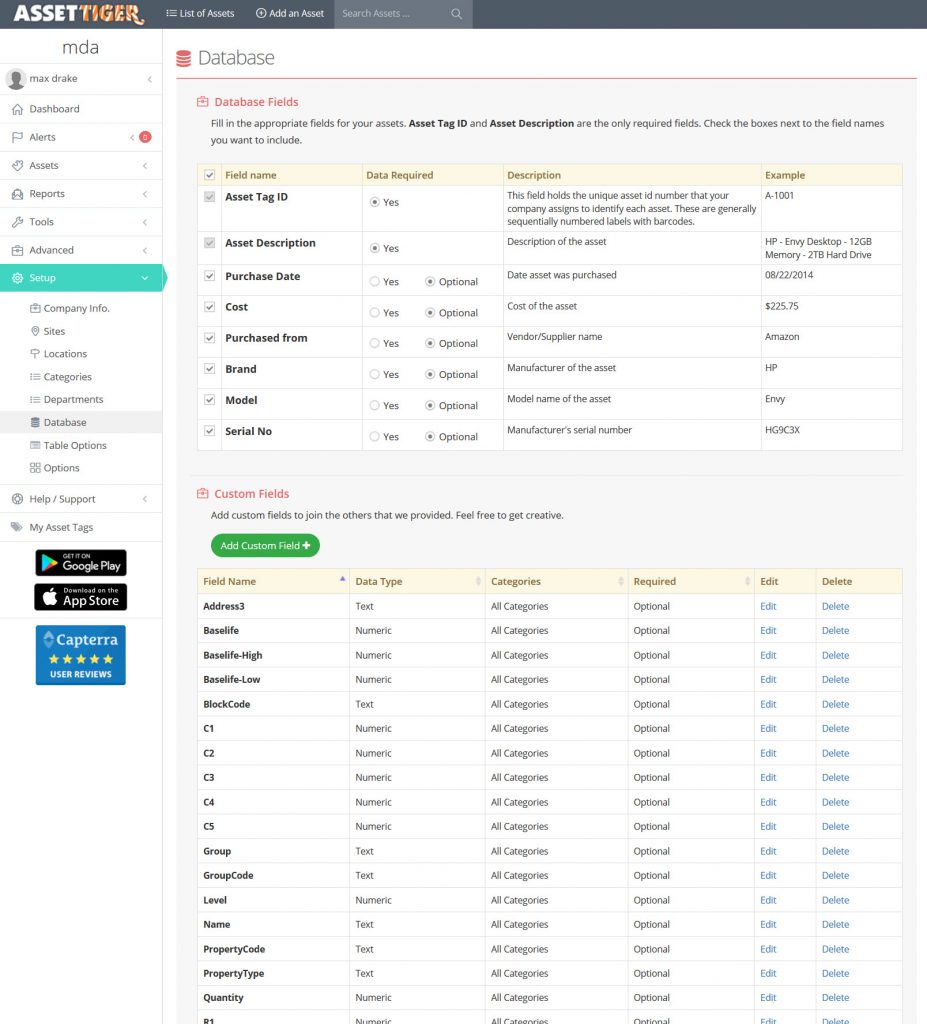Expand the Reports menu chevron

click(146, 194)
